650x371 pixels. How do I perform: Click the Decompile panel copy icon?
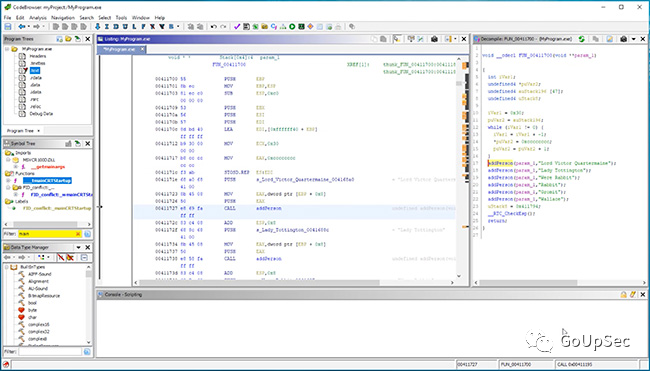coord(595,39)
